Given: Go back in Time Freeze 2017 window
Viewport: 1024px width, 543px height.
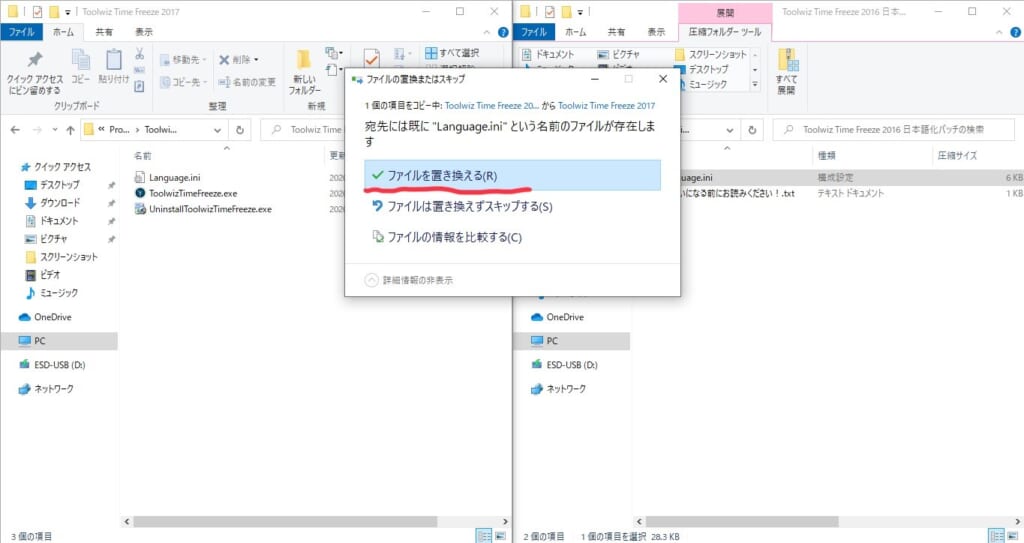Looking at the screenshot, I should click(15, 130).
